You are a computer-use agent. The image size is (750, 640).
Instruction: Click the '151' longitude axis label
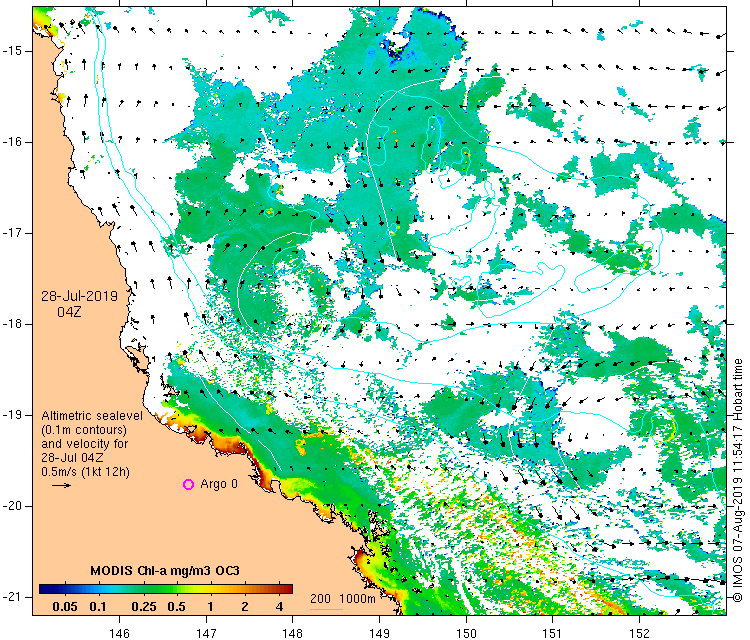point(552,634)
